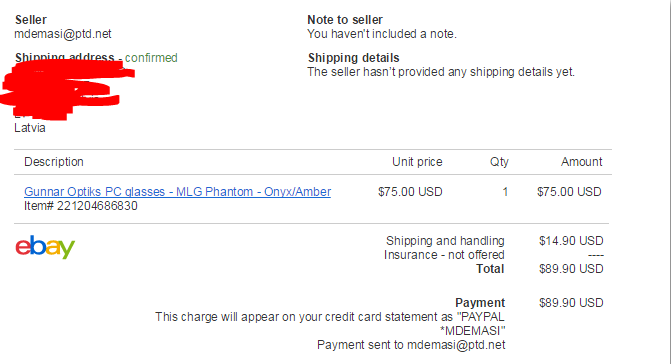Click the Qty column header
The height and width of the screenshot is (364, 671).
point(499,162)
